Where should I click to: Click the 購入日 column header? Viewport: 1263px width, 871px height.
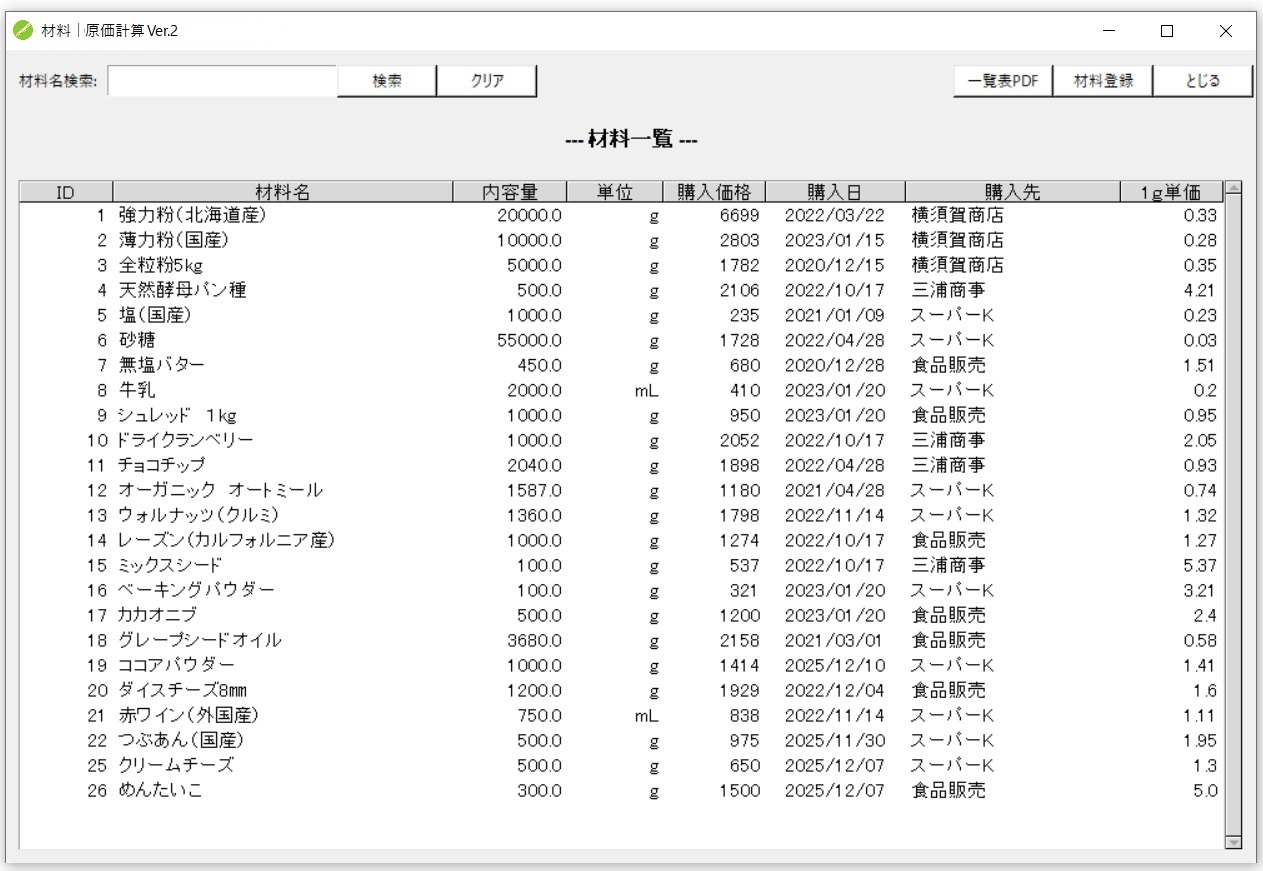[x=836, y=190]
